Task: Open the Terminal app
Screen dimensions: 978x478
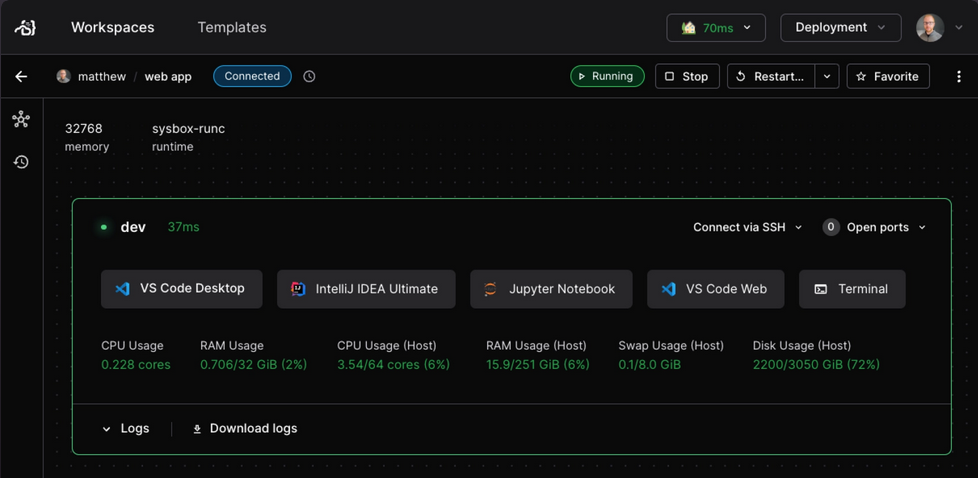Action: click(852, 289)
